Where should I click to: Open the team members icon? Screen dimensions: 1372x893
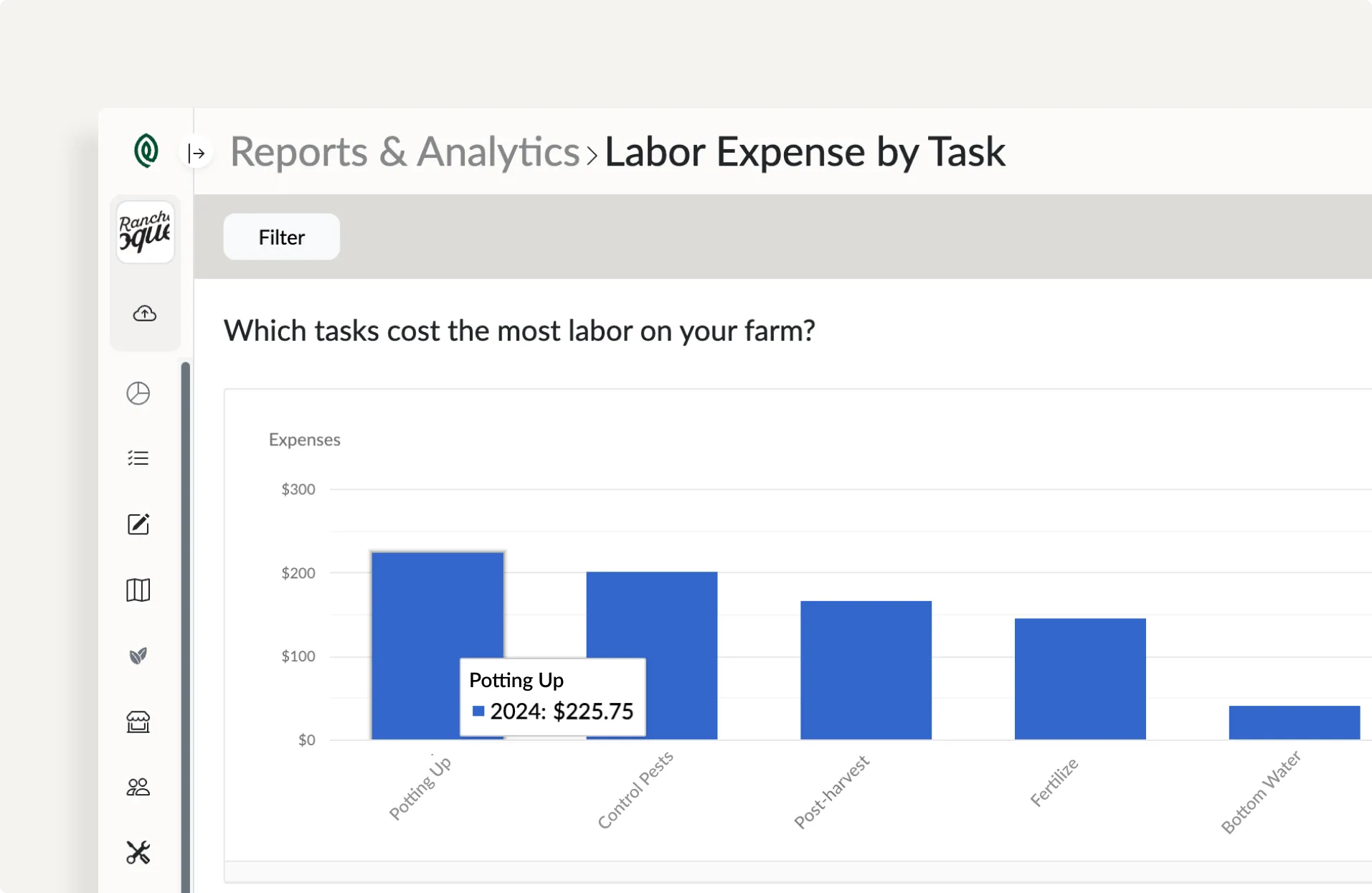(138, 787)
